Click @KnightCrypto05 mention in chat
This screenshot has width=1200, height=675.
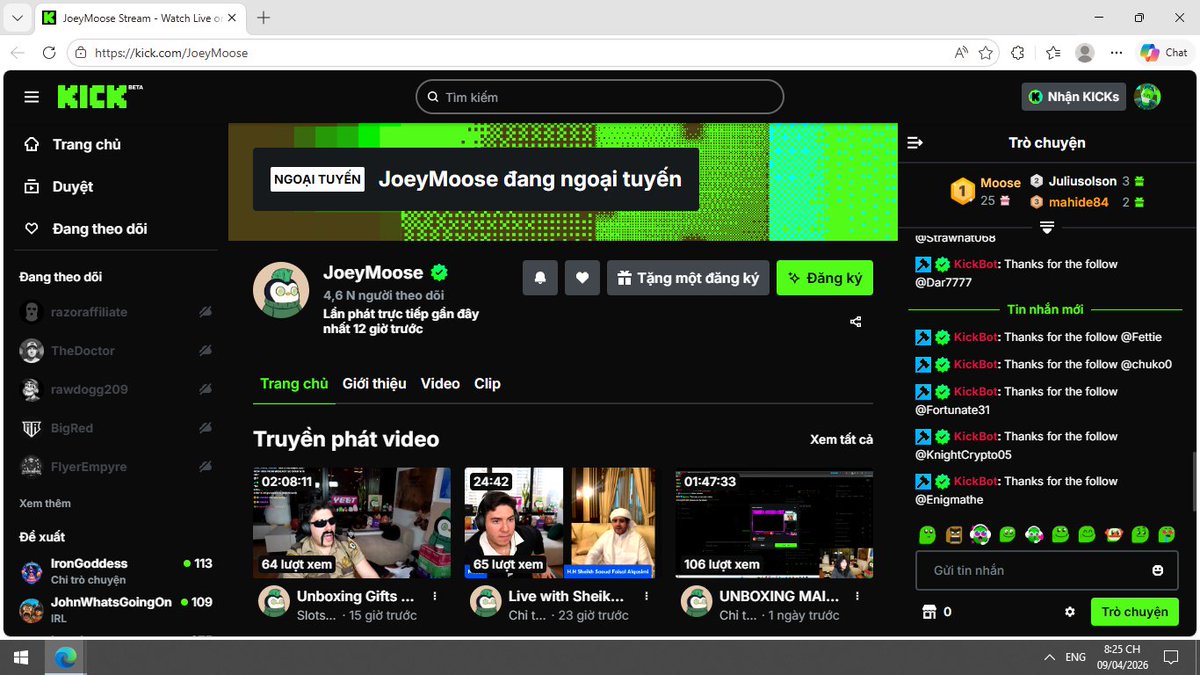[x=964, y=455]
